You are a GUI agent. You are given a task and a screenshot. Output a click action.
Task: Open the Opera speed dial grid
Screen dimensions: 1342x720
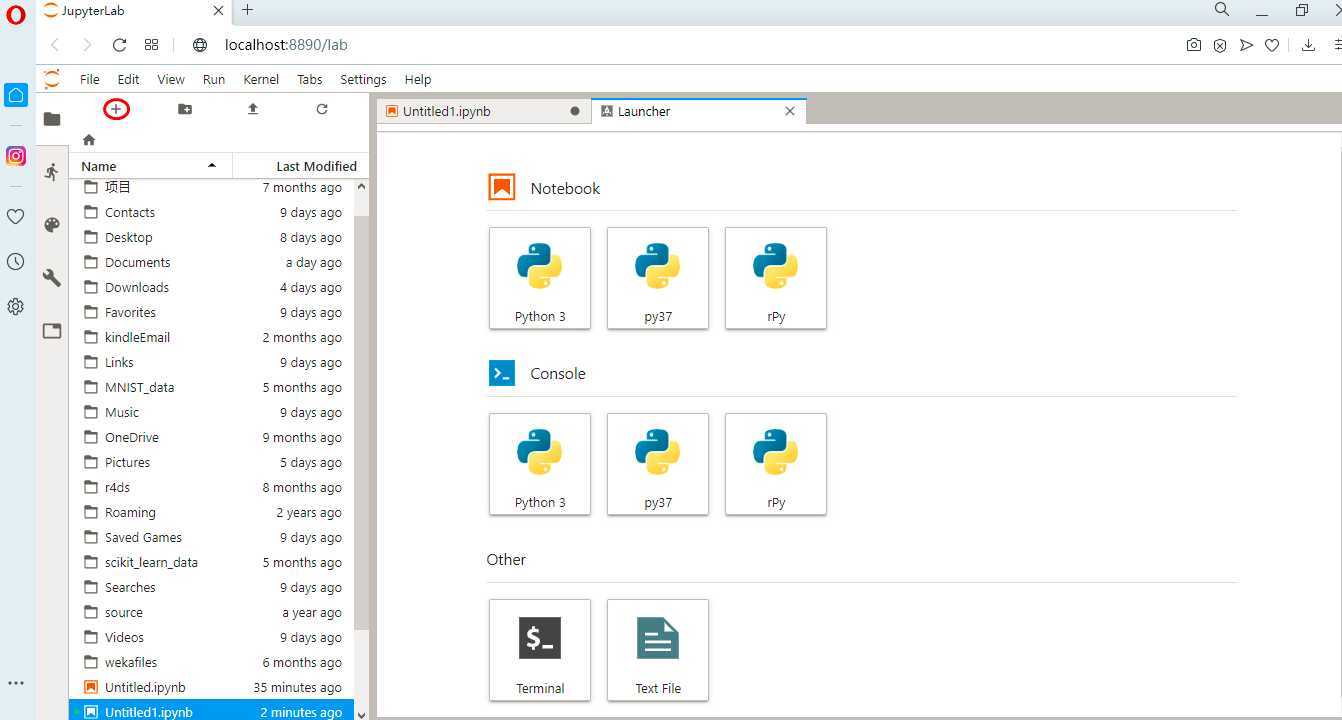tap(151, 45)
